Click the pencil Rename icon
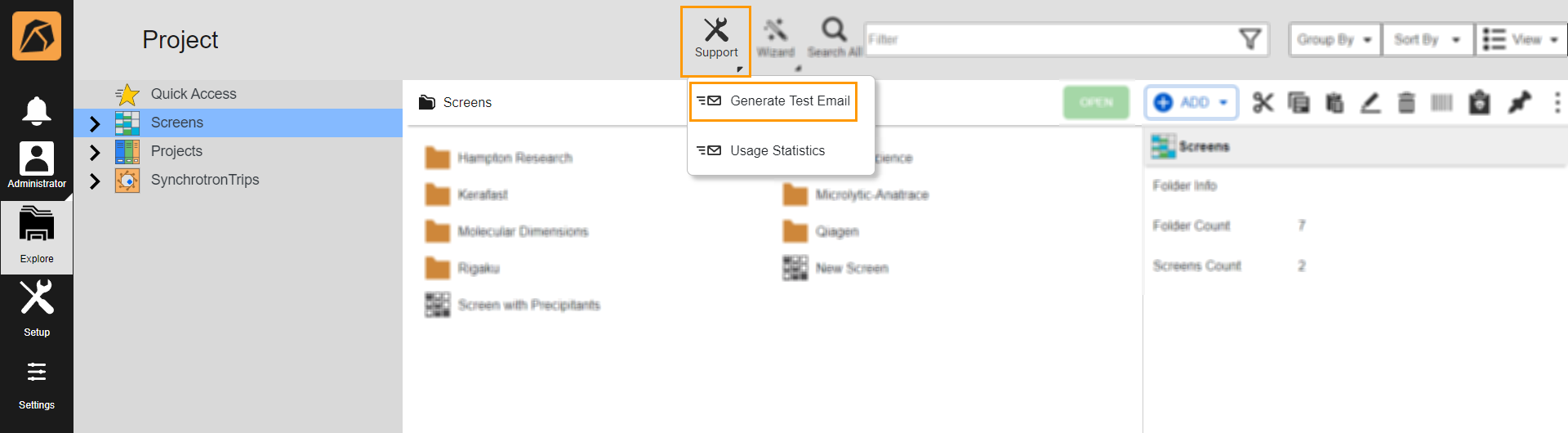The width and height of the screenshot is (1568, 433). point(1370,102)
